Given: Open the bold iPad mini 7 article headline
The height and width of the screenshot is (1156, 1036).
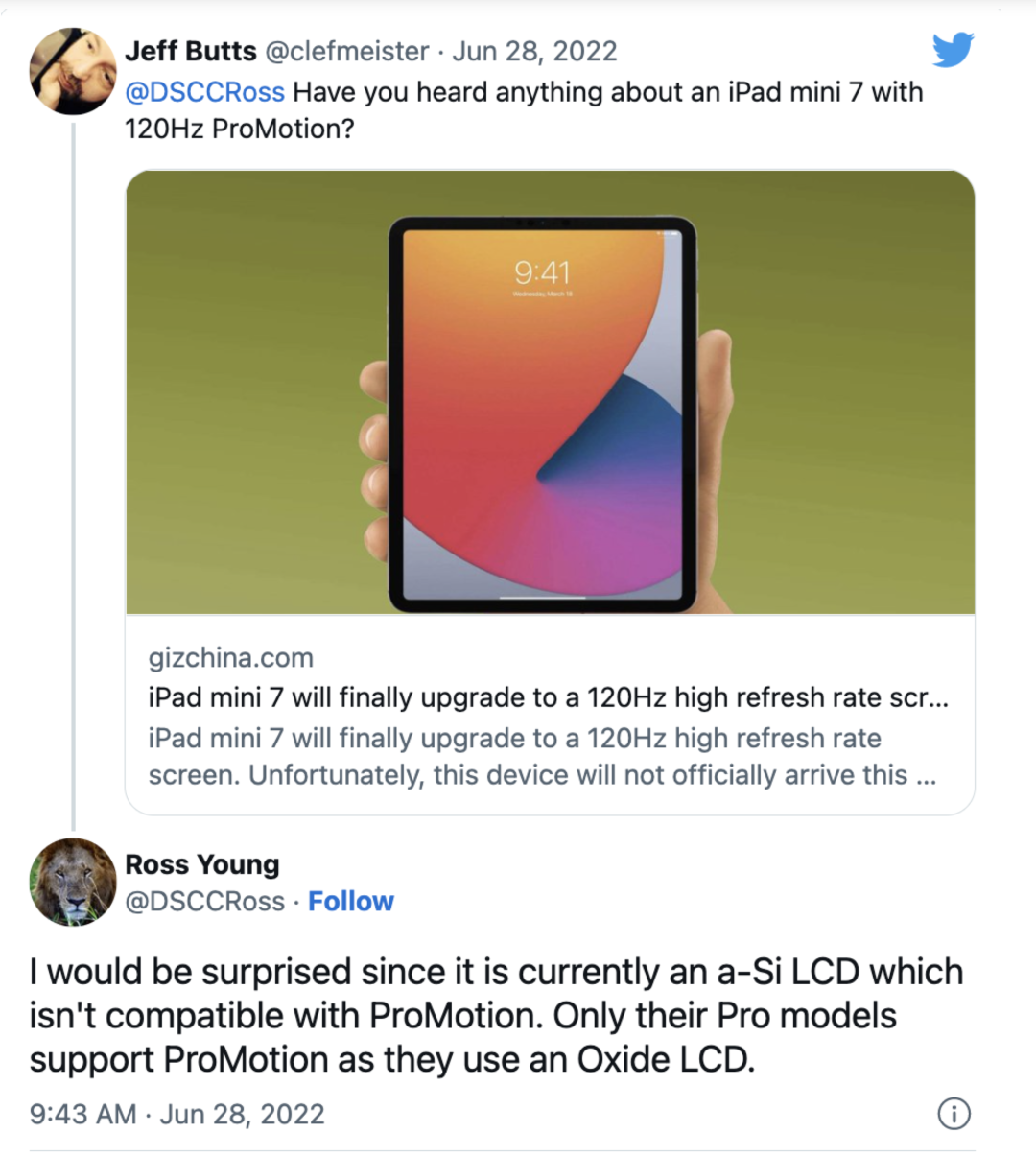Looking at the screenshot, I should [x=548, y=697].
